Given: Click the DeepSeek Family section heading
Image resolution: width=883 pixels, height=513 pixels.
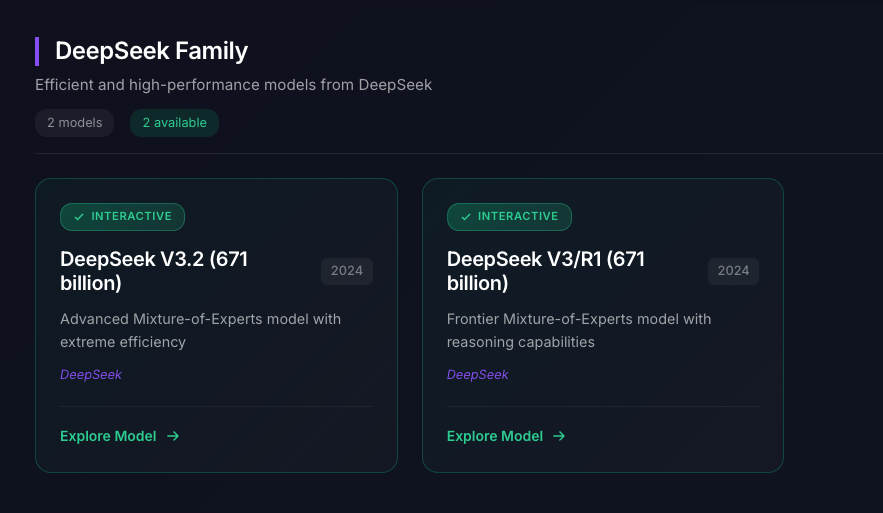Looking at the screenshot, I should (x=151, y=51).
